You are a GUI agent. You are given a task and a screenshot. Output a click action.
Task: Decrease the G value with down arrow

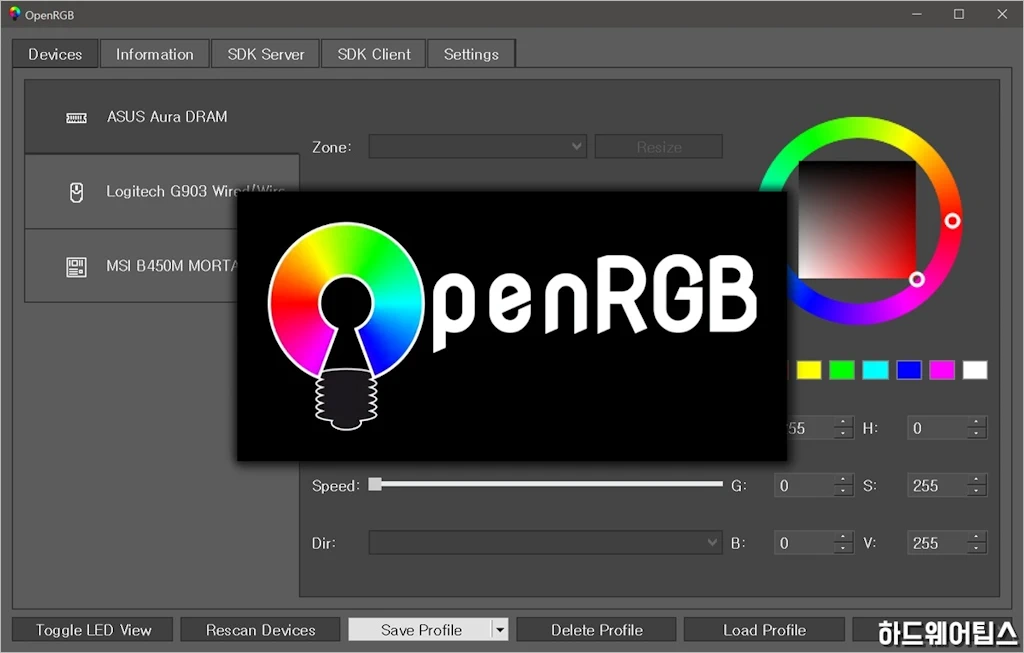coord(843,492)
